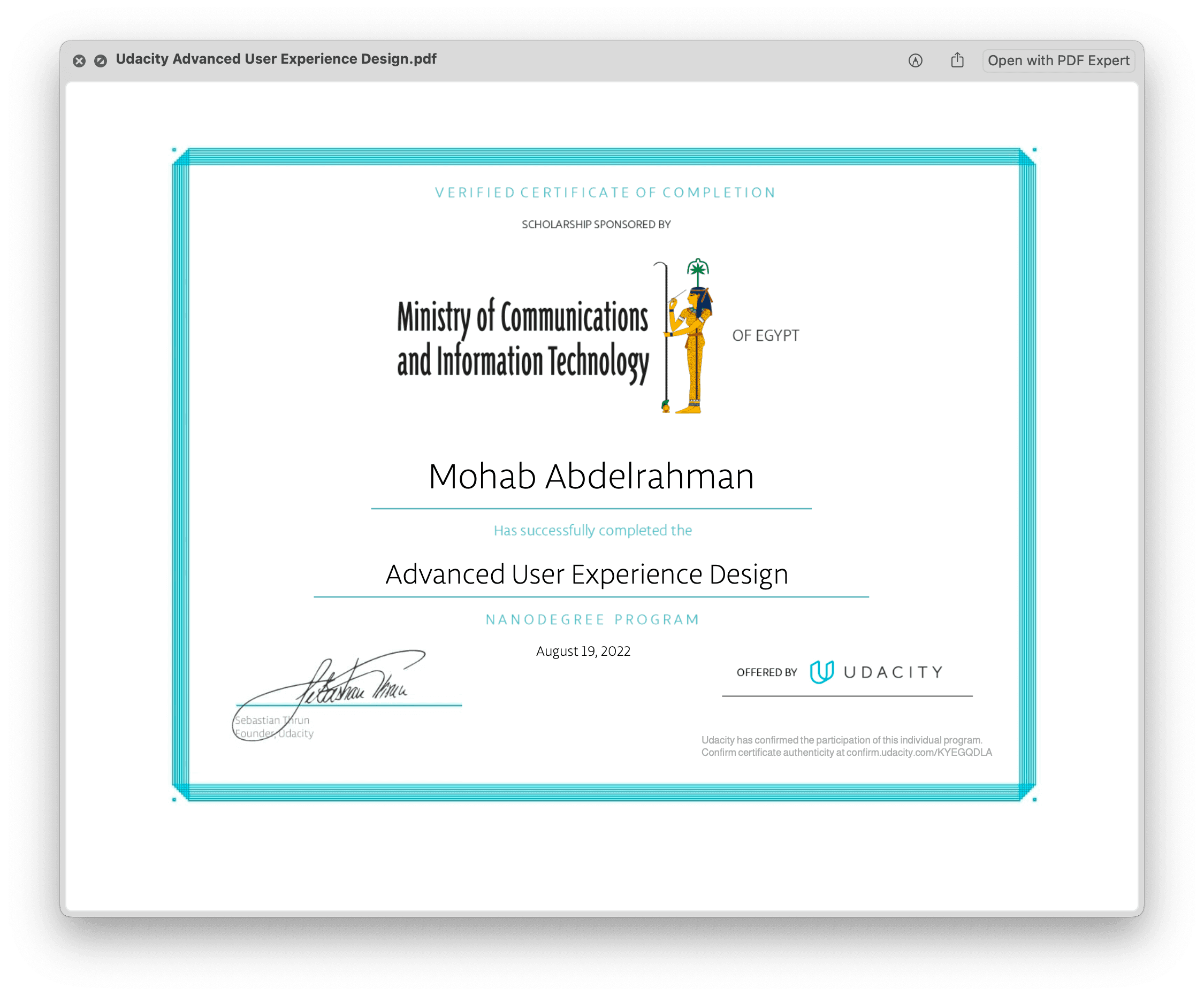This screenshot has width=1204, height=996.
Task: Click Founder, Udacity caption under signature
Action: coord(274,733)
